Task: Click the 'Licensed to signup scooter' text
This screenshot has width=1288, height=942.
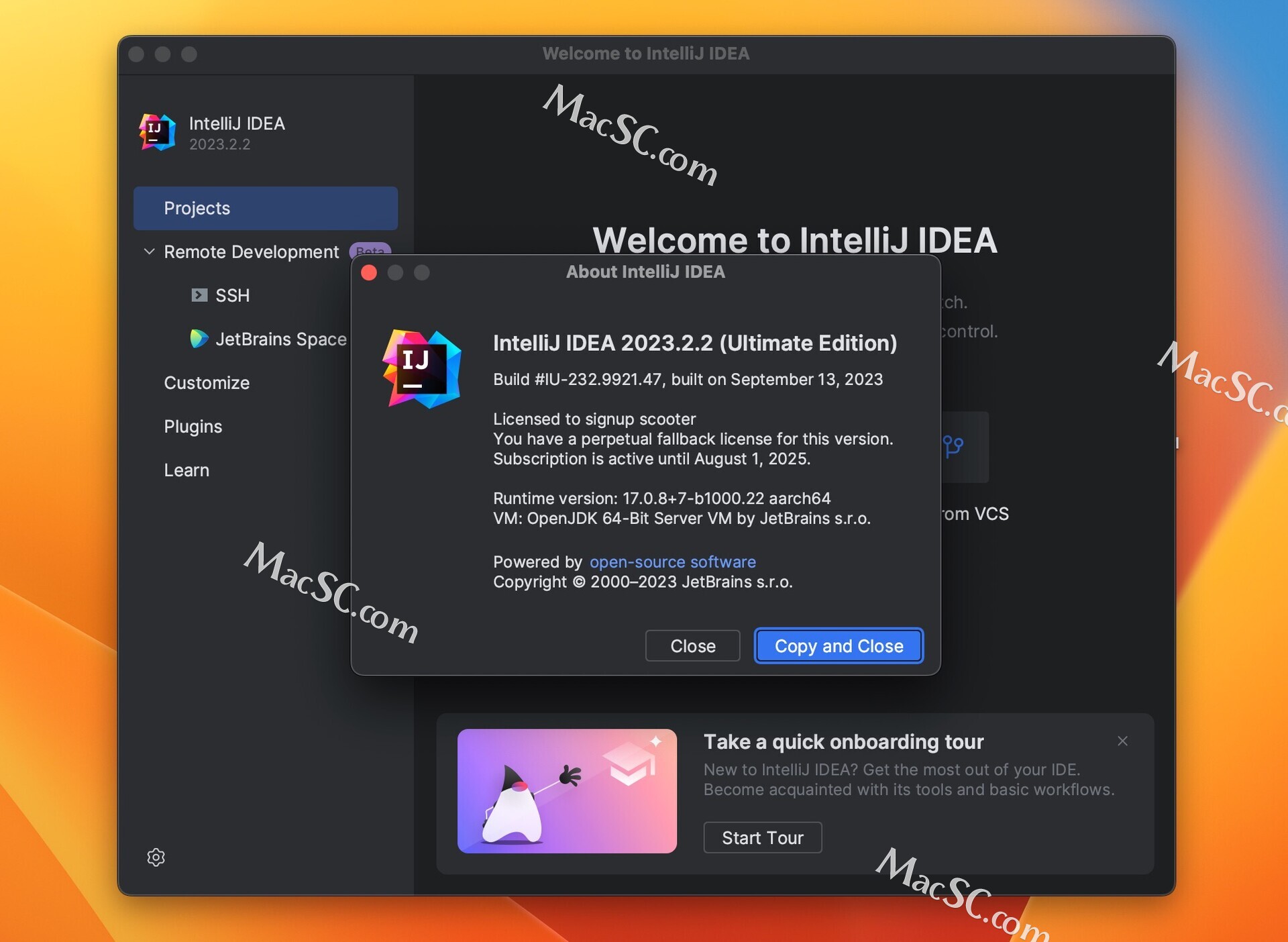Action: (594, 419)
